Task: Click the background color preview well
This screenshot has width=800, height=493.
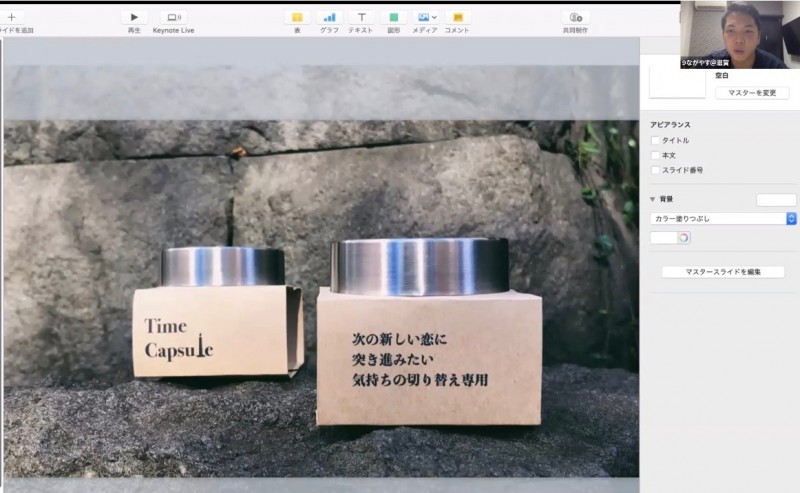Action: pos(776,200)
